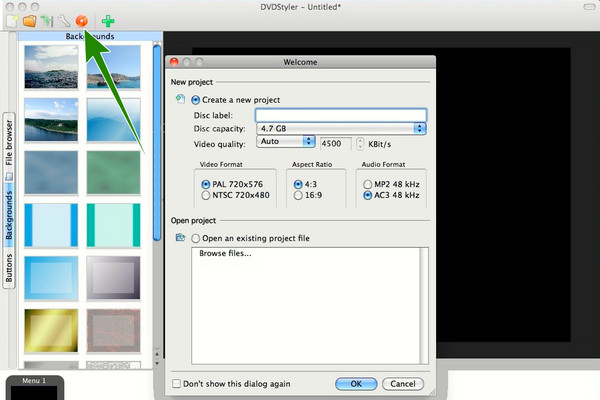600x400 pixels.
Task: Switch to the Backgrounds side tab
Action: [x=9, y=215]
